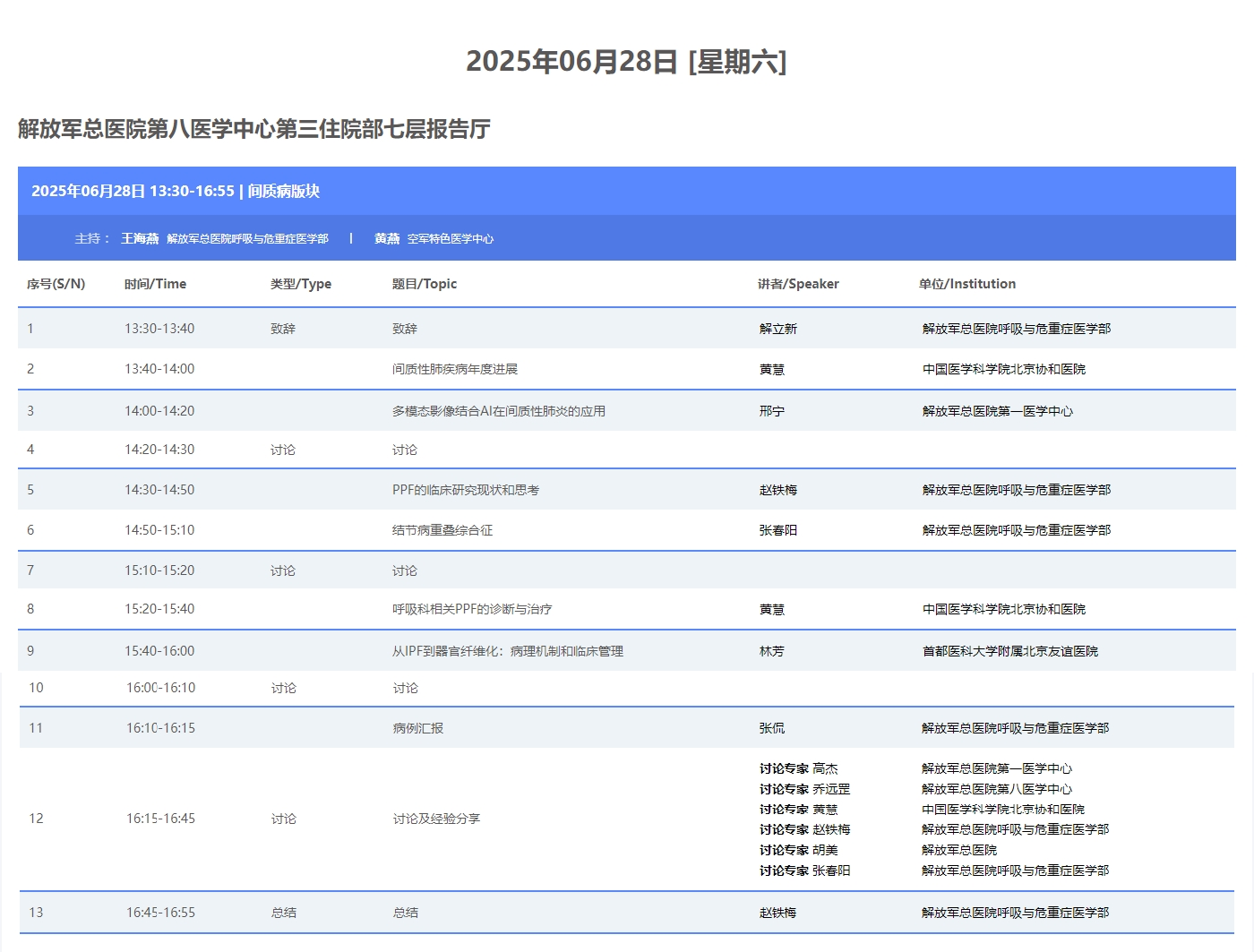
Task: Click topic 呼吸科相关PPF的诊断与治疗
Action: point(472,609)
